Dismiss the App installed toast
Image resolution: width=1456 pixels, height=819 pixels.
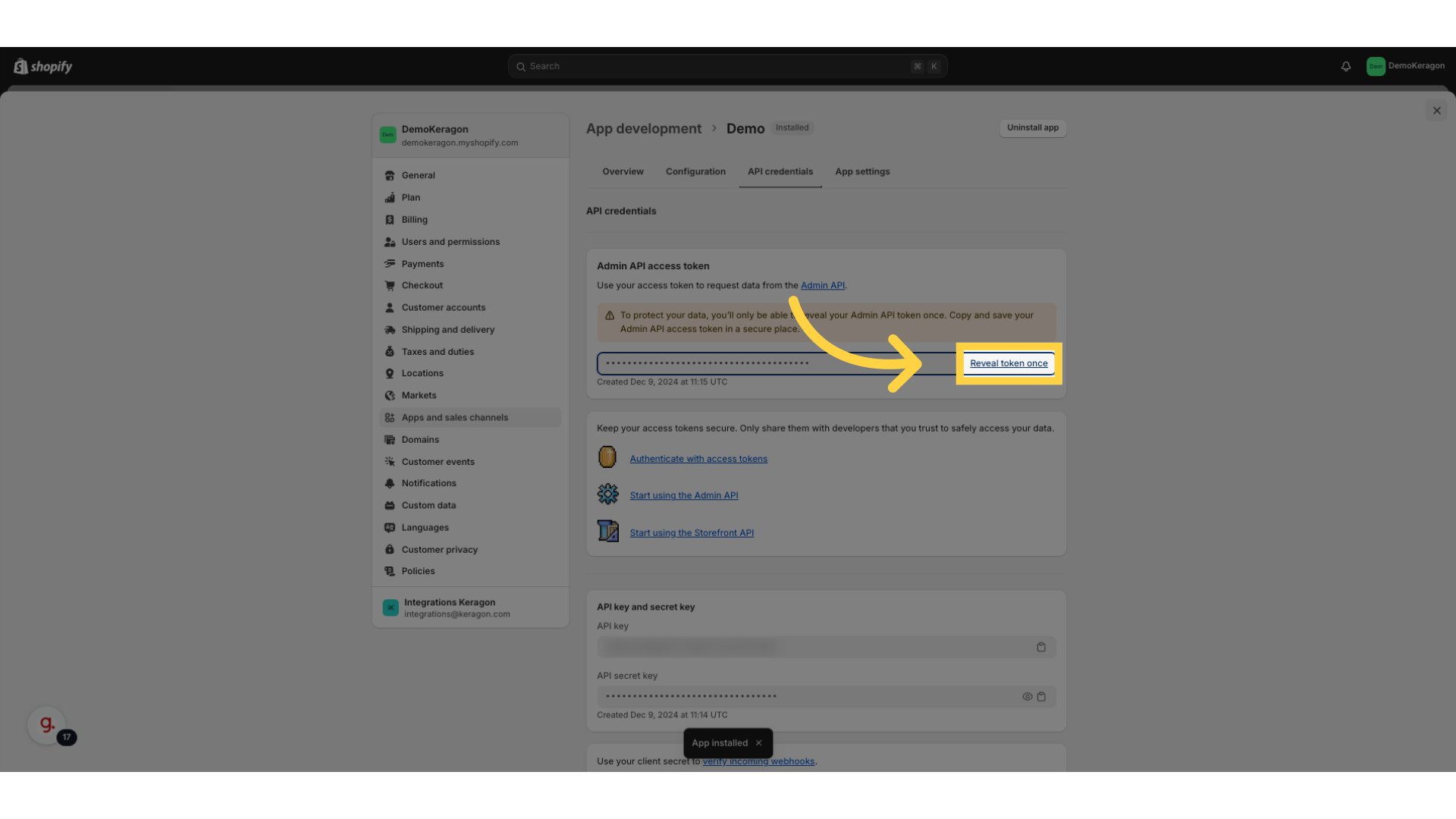click(x=758, y=744)
